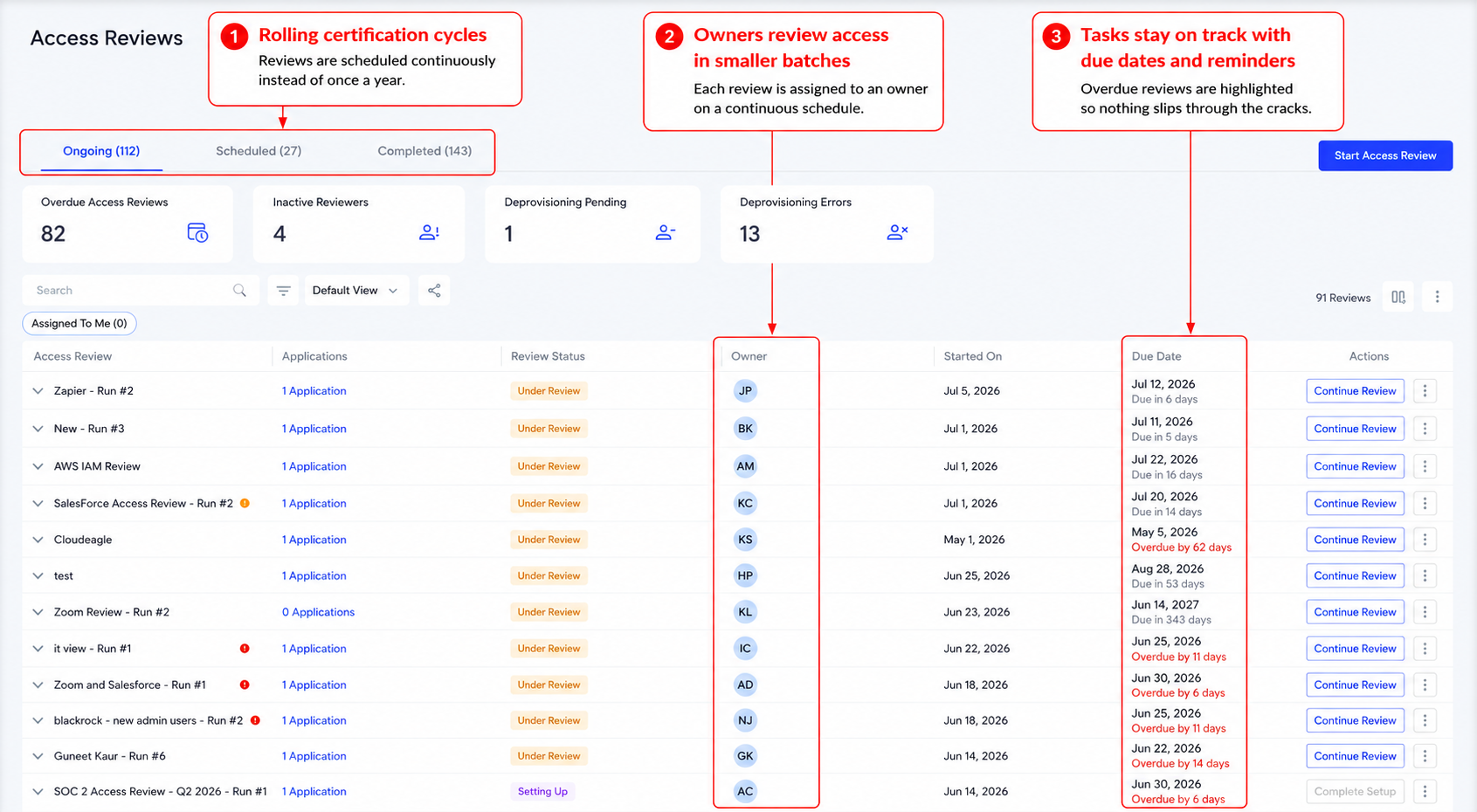Click orange warning icon on SalesForce Access Review

pos(245,503)
